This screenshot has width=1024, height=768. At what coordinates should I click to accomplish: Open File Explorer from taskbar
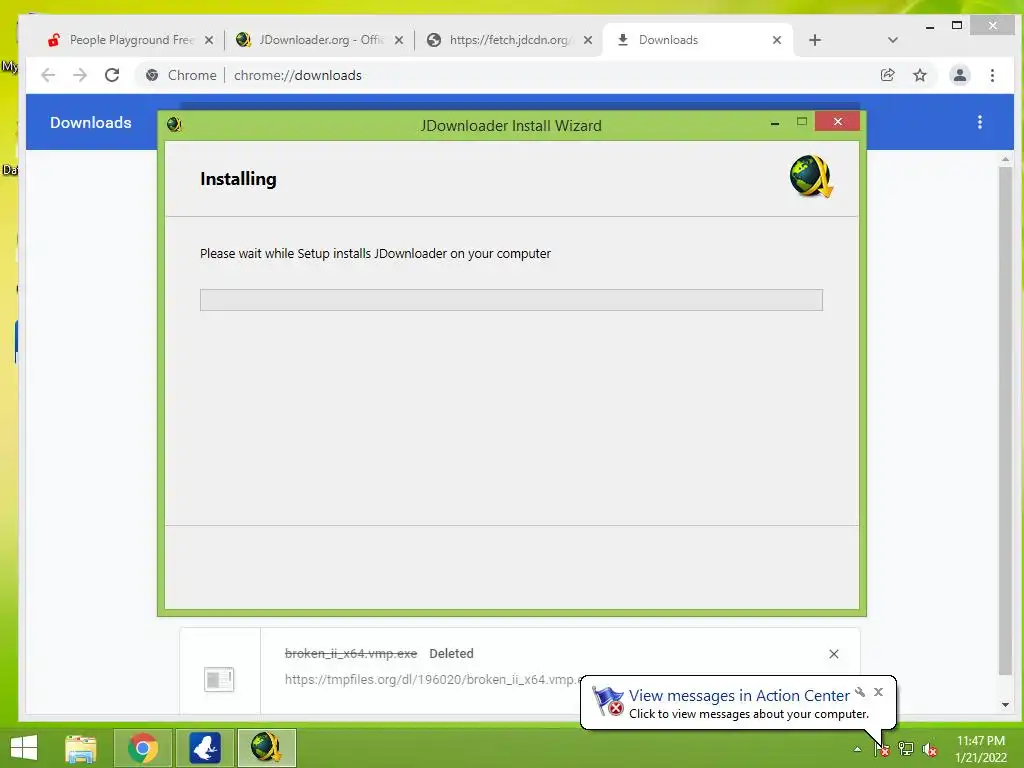click(x=81, y=748)
